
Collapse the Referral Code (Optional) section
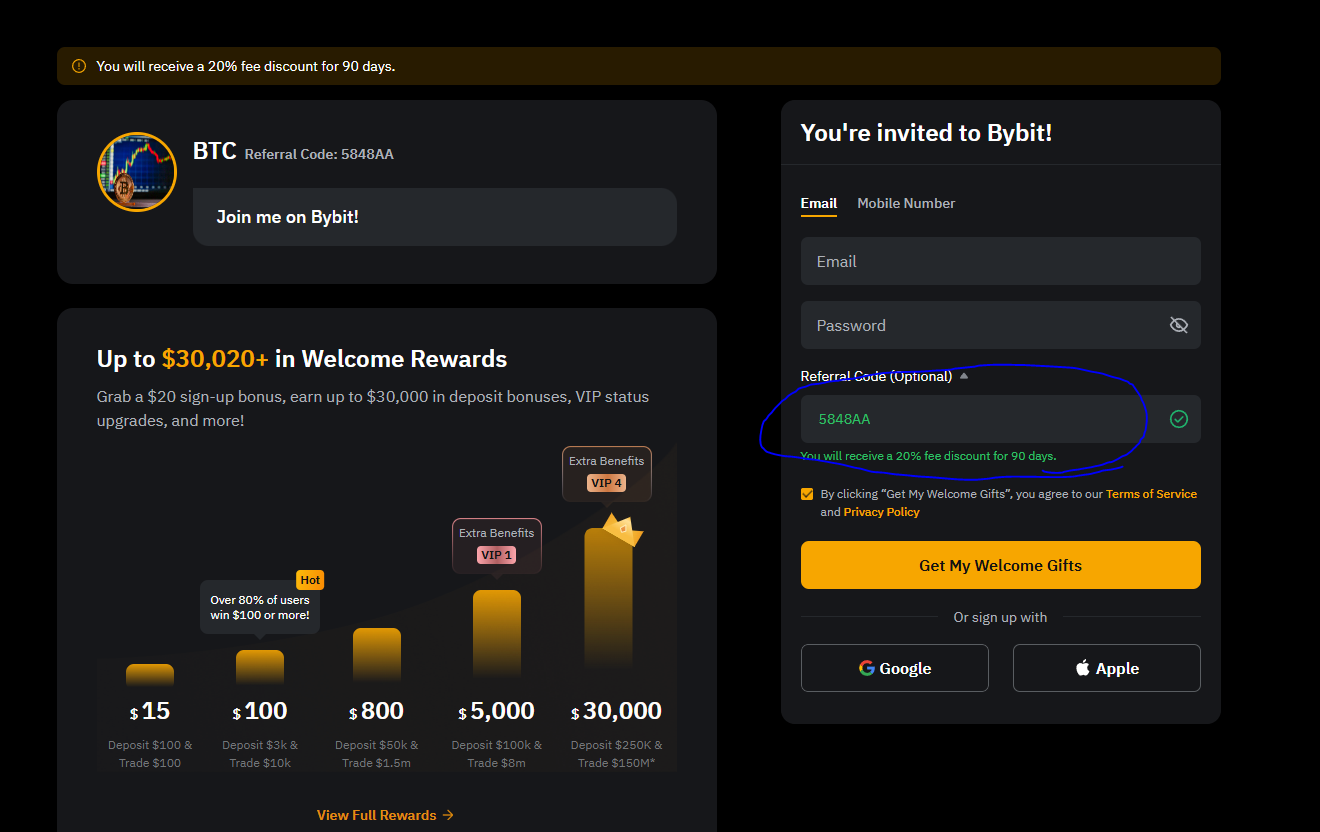coord(964,377)
